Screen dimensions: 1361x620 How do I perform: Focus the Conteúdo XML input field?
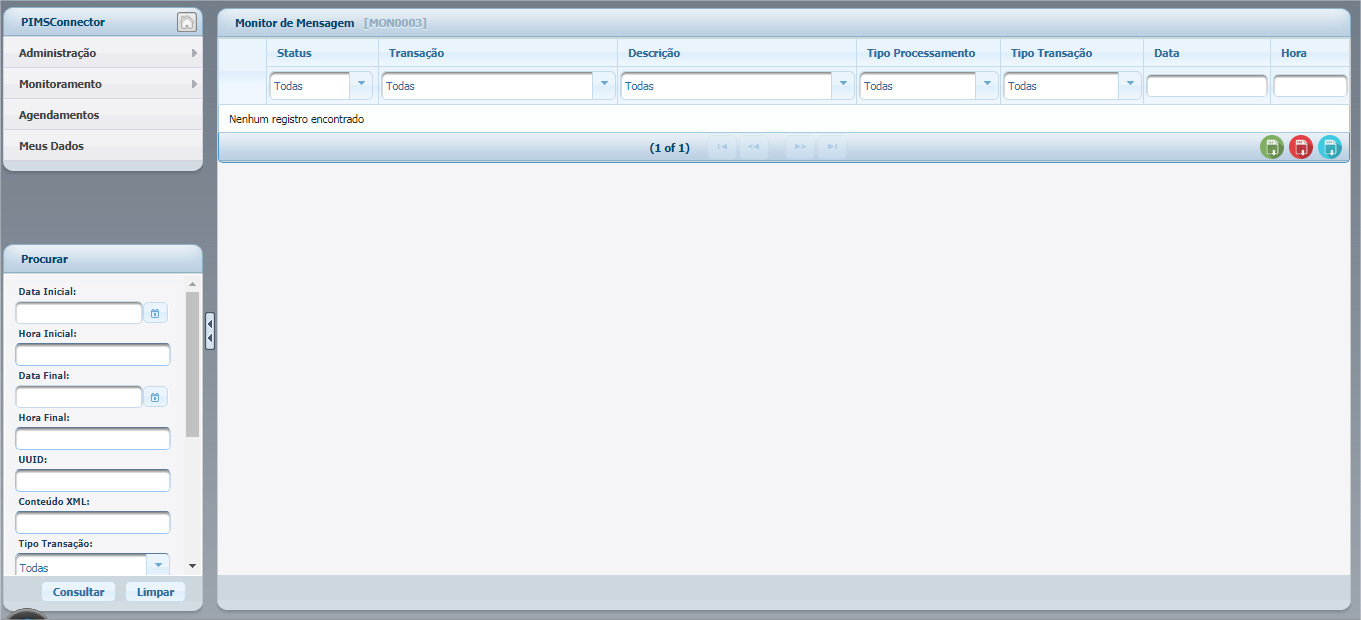93,523
